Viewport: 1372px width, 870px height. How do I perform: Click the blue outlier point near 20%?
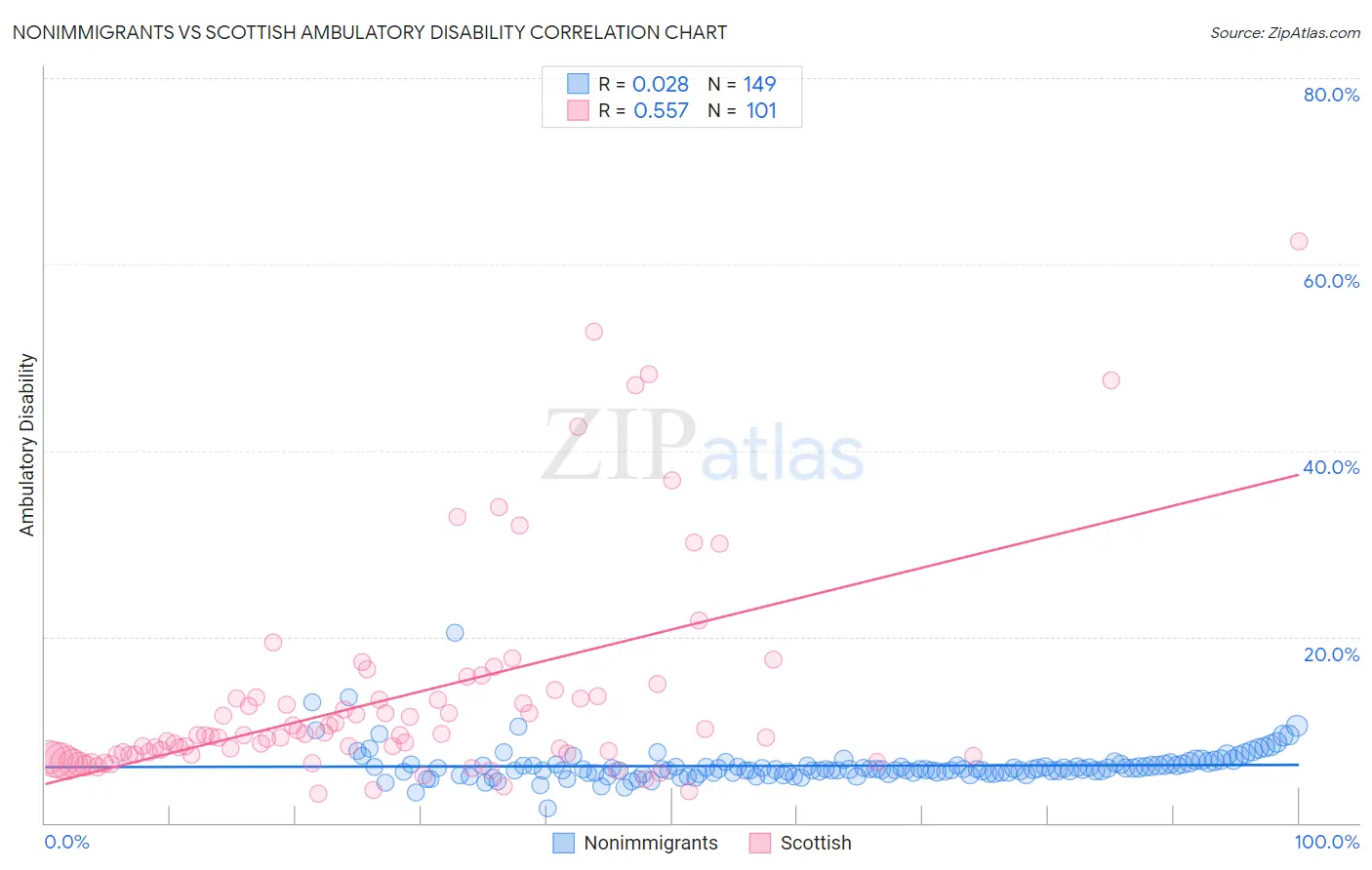pyautogui.click(x=455, y=632)
